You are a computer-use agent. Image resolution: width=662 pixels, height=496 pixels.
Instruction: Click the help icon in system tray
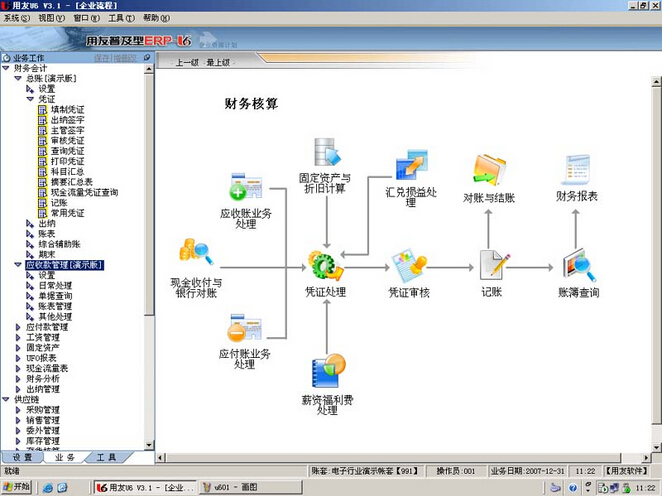click(573, 488)
